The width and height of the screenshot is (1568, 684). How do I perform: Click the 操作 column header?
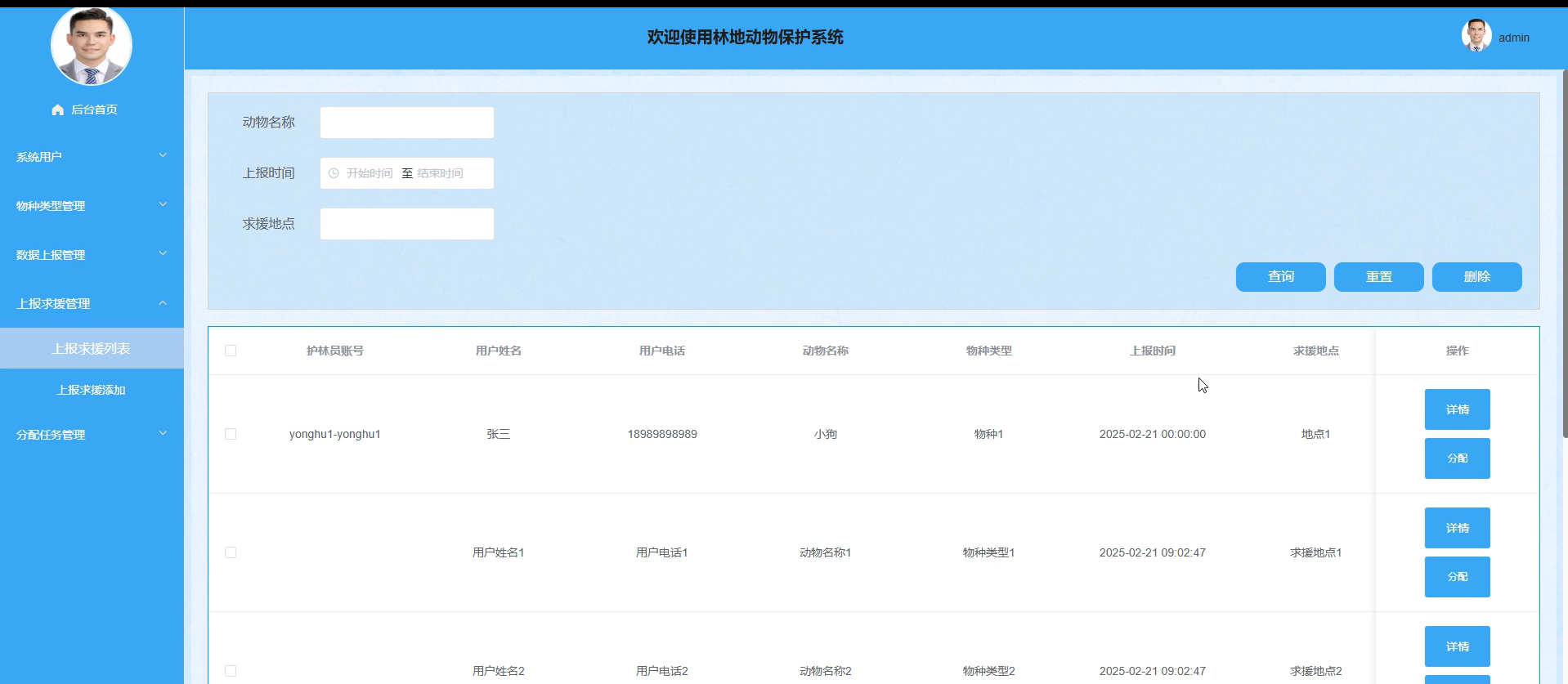(1458, 351)
